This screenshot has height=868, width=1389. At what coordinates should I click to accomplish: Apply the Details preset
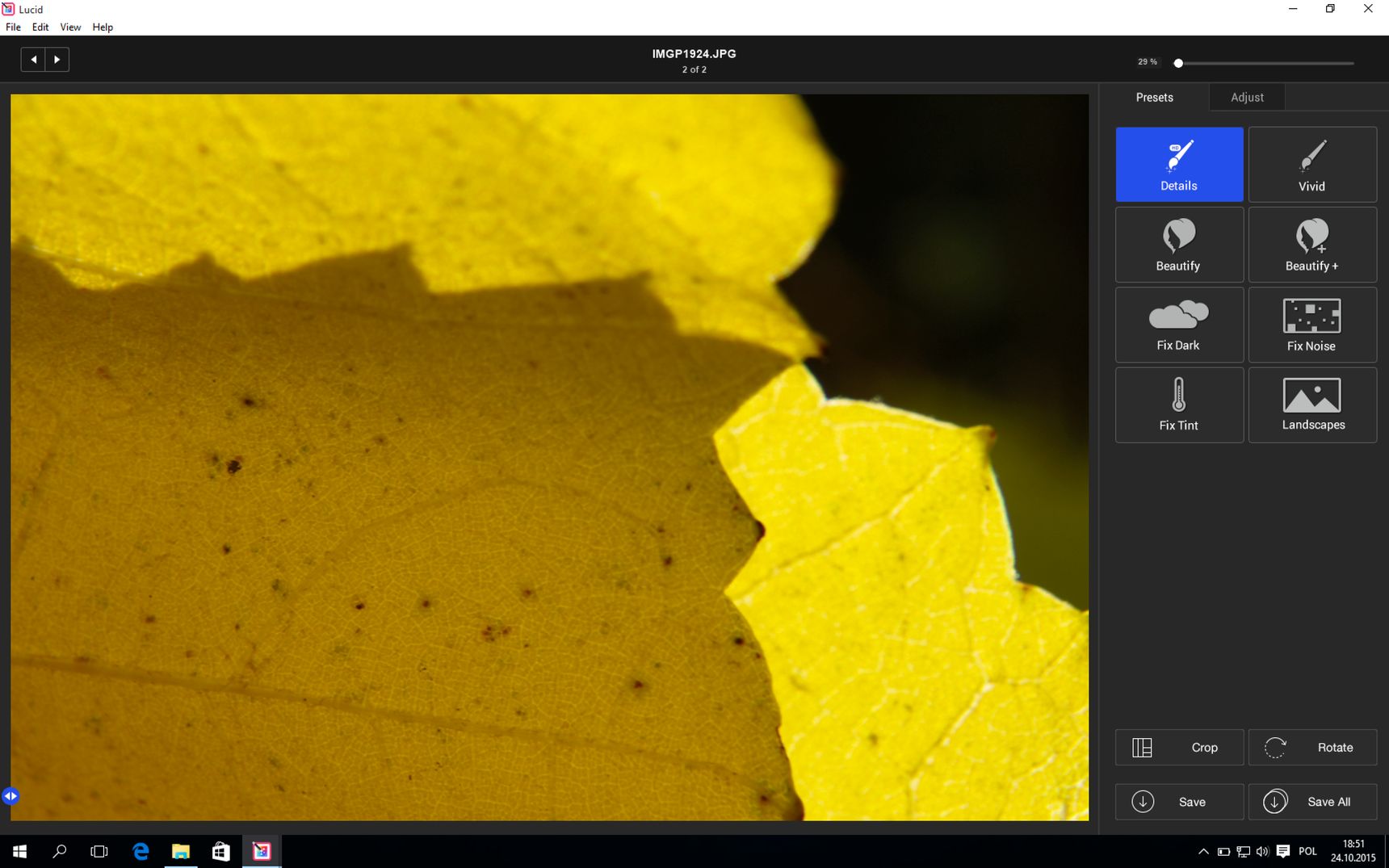pos(1179,164)
